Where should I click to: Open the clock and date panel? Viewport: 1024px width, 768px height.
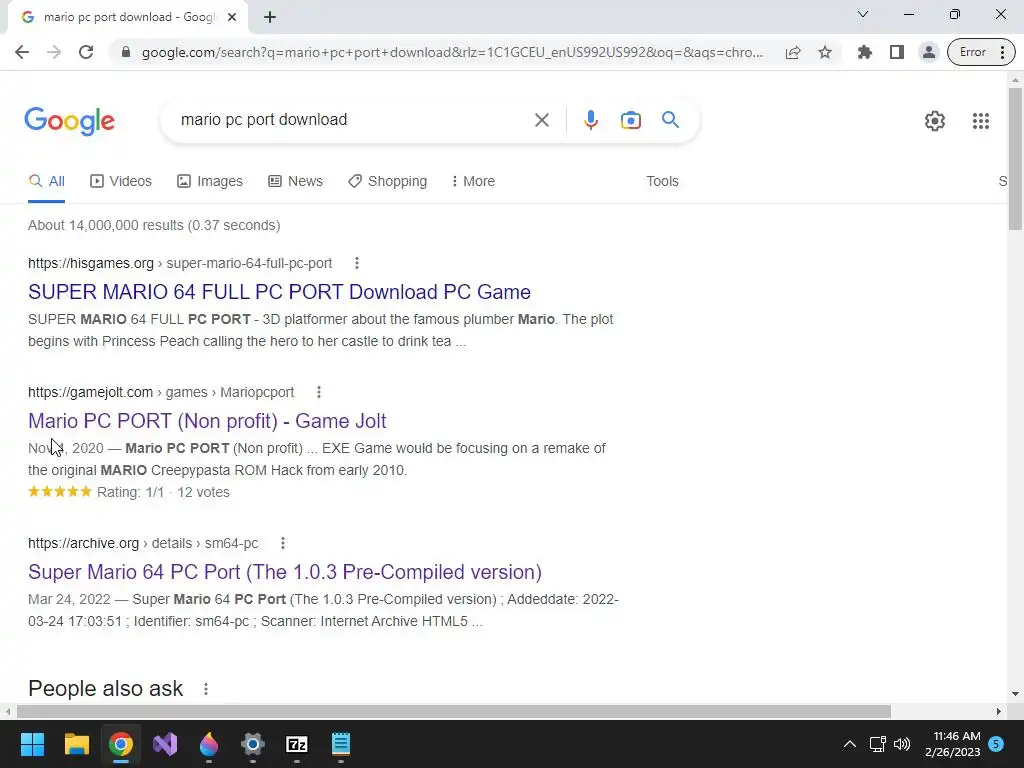pos(953,744)
